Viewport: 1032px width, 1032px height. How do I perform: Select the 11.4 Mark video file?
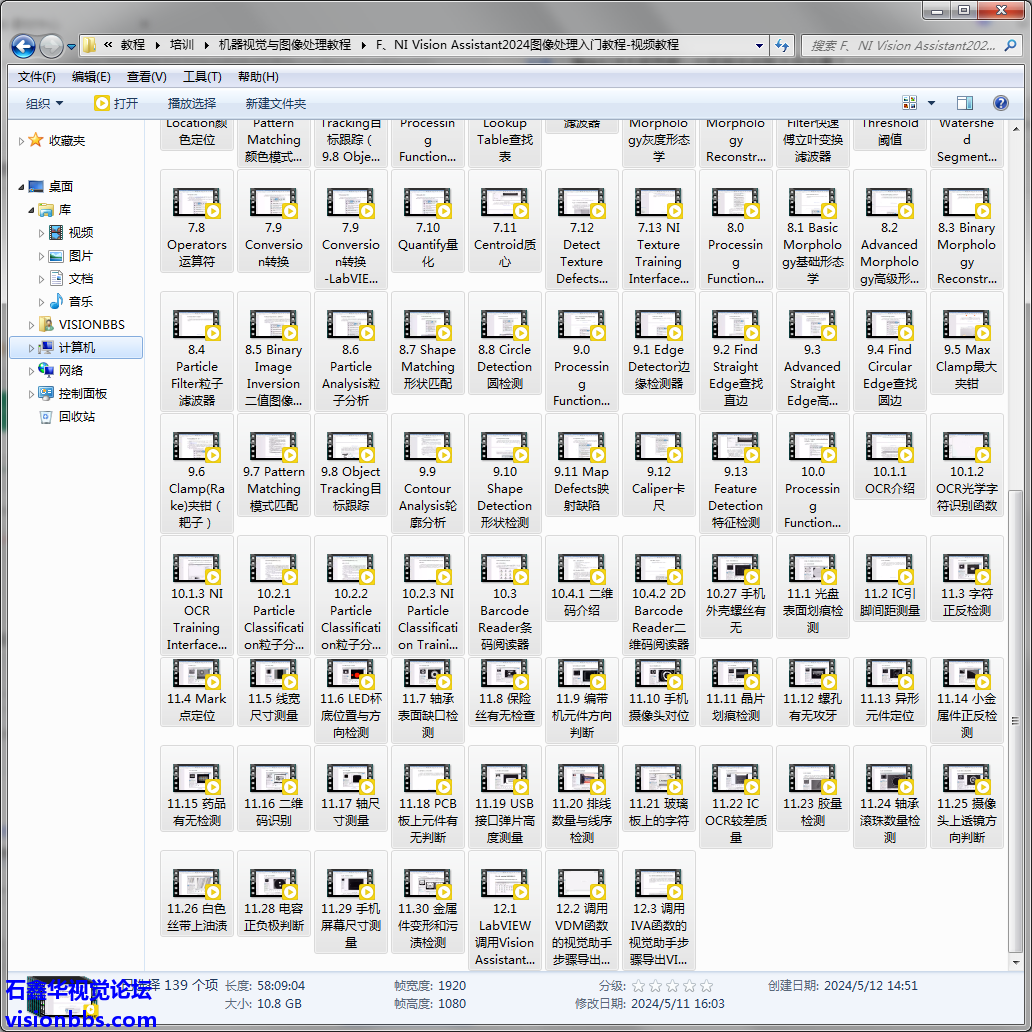coord(196,692)
